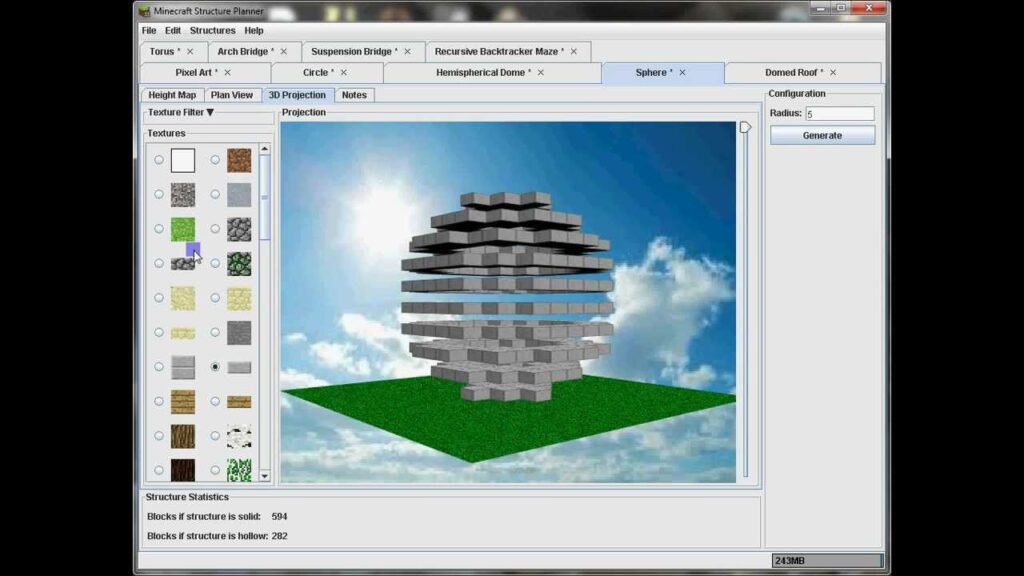This screenshot has height=576, width=1024.
Task: Pick the mossy cobblestone texture swatch
Action: click(x=239, y=264)
